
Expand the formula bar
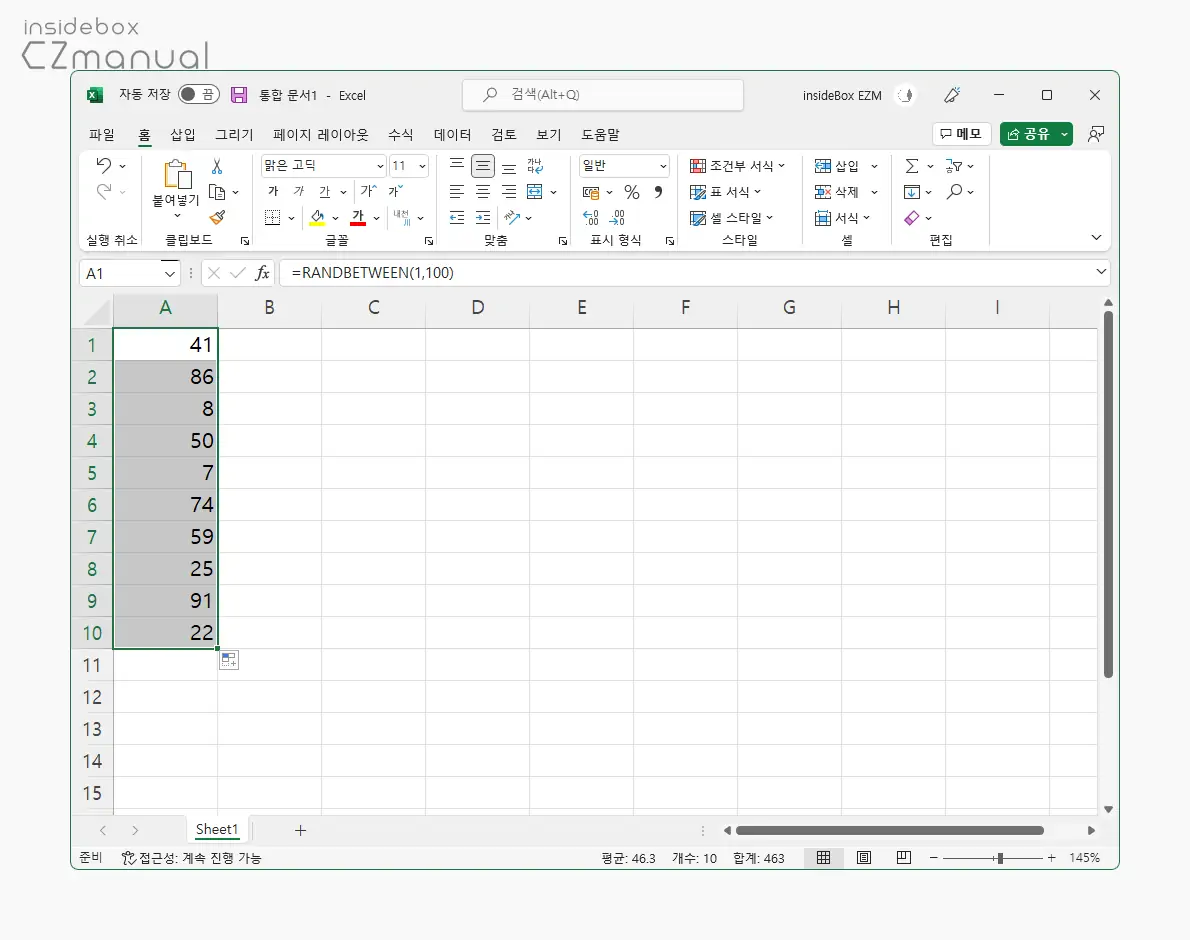tap(1101, 272)
